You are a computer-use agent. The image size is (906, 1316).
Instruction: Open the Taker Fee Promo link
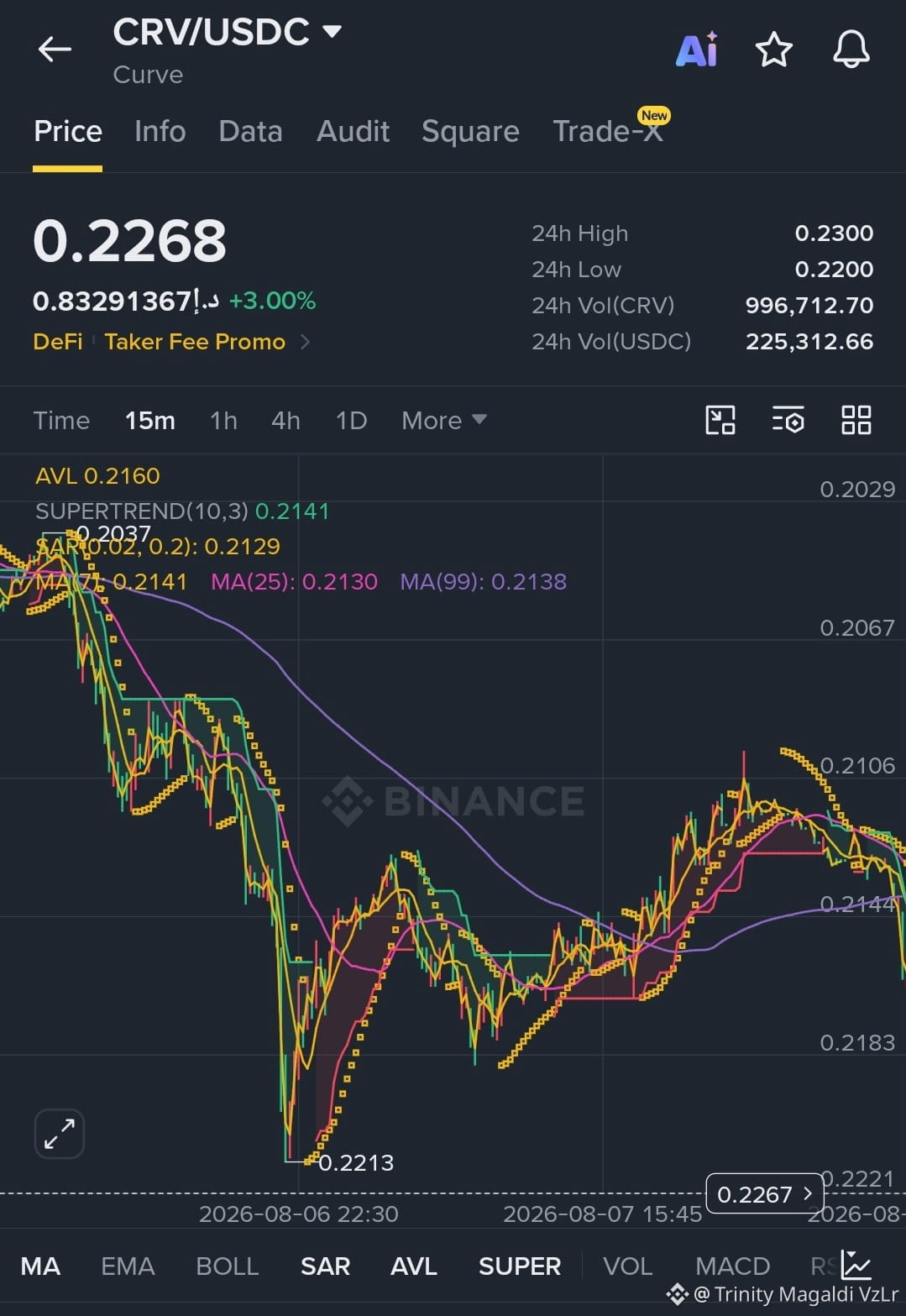(195, 342)
